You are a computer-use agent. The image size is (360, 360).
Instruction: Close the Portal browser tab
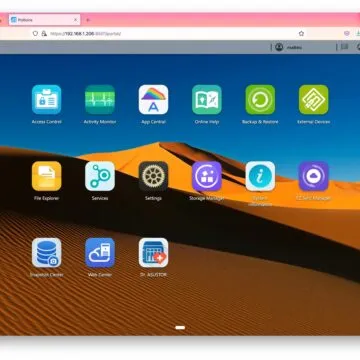(75, 20)
